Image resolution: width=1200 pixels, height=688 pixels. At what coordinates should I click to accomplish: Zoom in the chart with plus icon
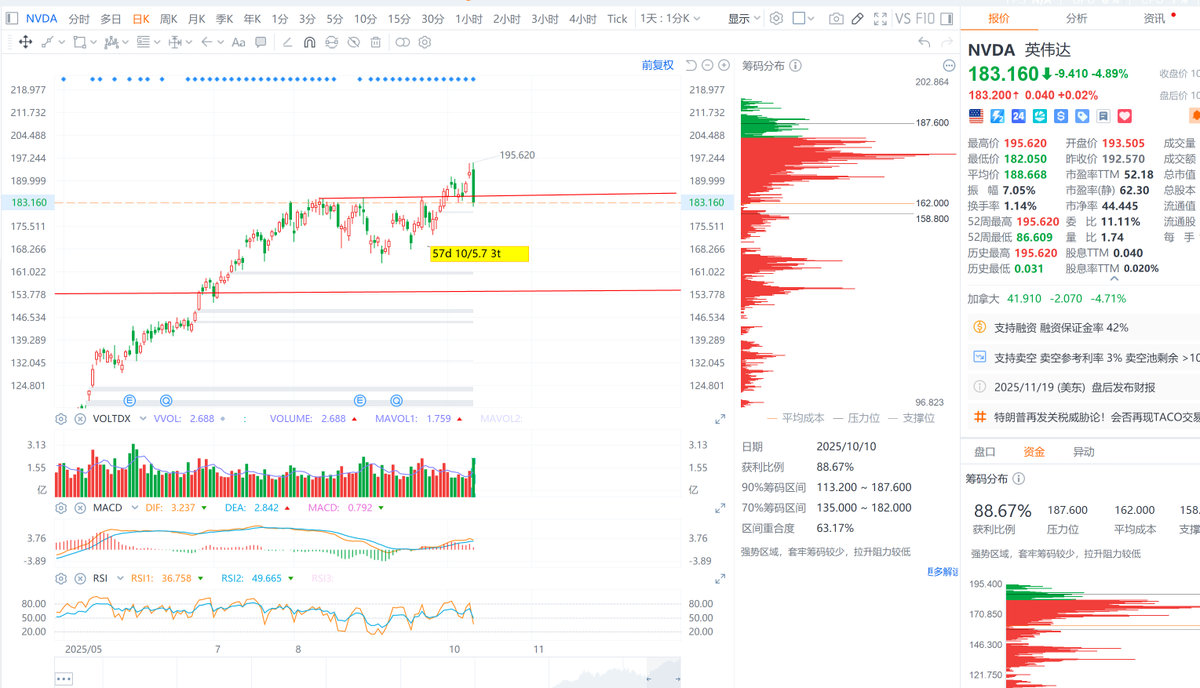tap(724, 65)
